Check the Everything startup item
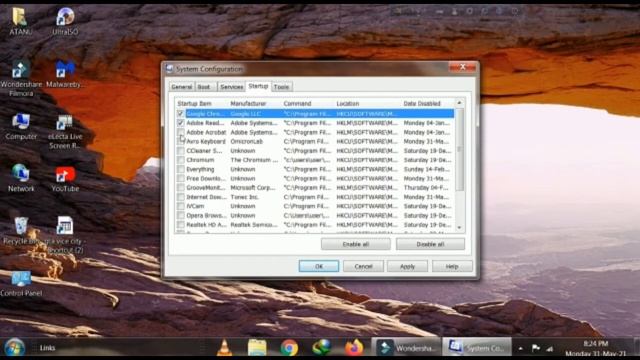 pyautogui.click(x=180, y=169)
